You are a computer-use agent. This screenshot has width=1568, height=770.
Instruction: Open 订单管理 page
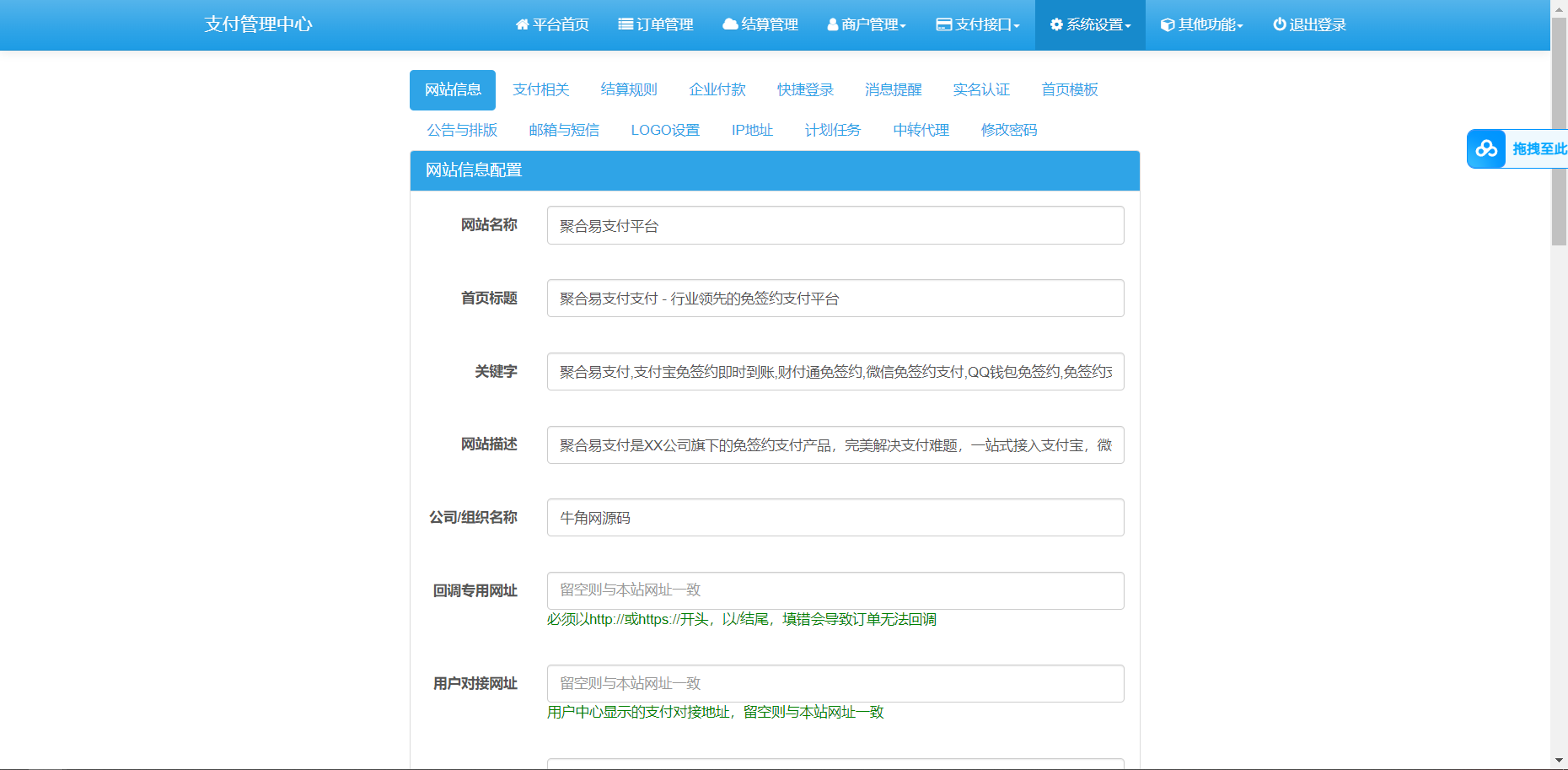click(656, 24)
